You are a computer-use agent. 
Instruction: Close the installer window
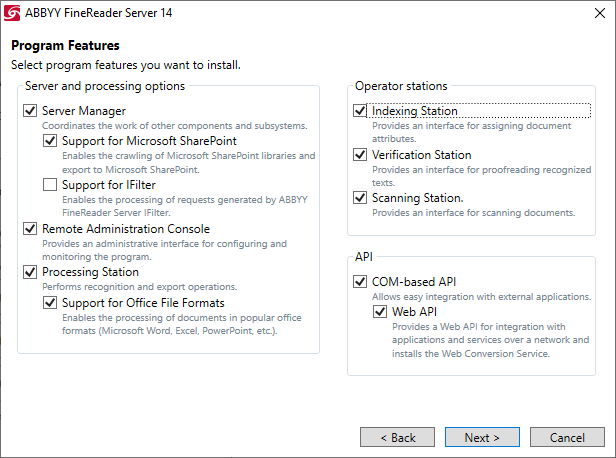click(x=600, y=13)
